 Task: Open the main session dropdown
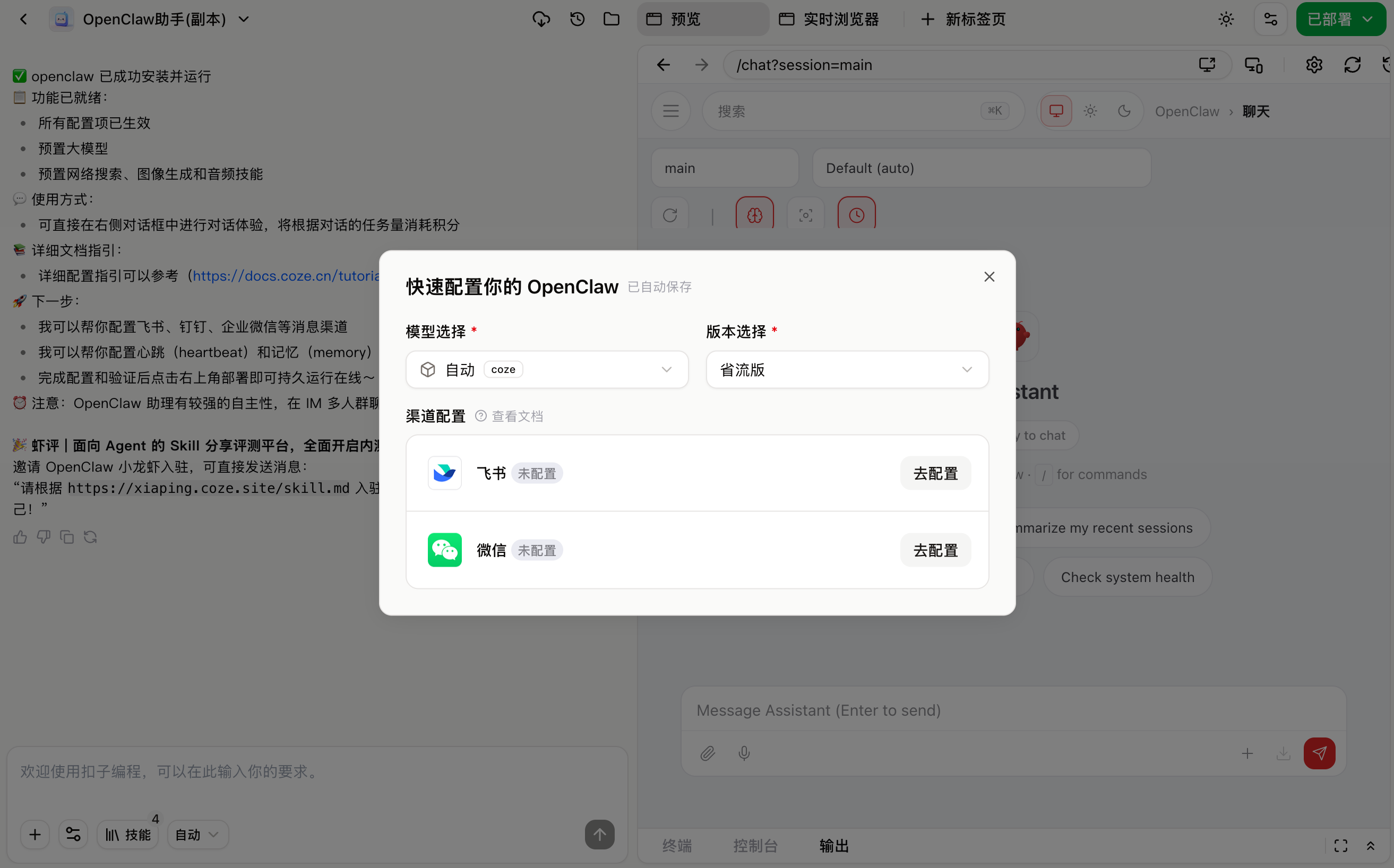[725, 168]
